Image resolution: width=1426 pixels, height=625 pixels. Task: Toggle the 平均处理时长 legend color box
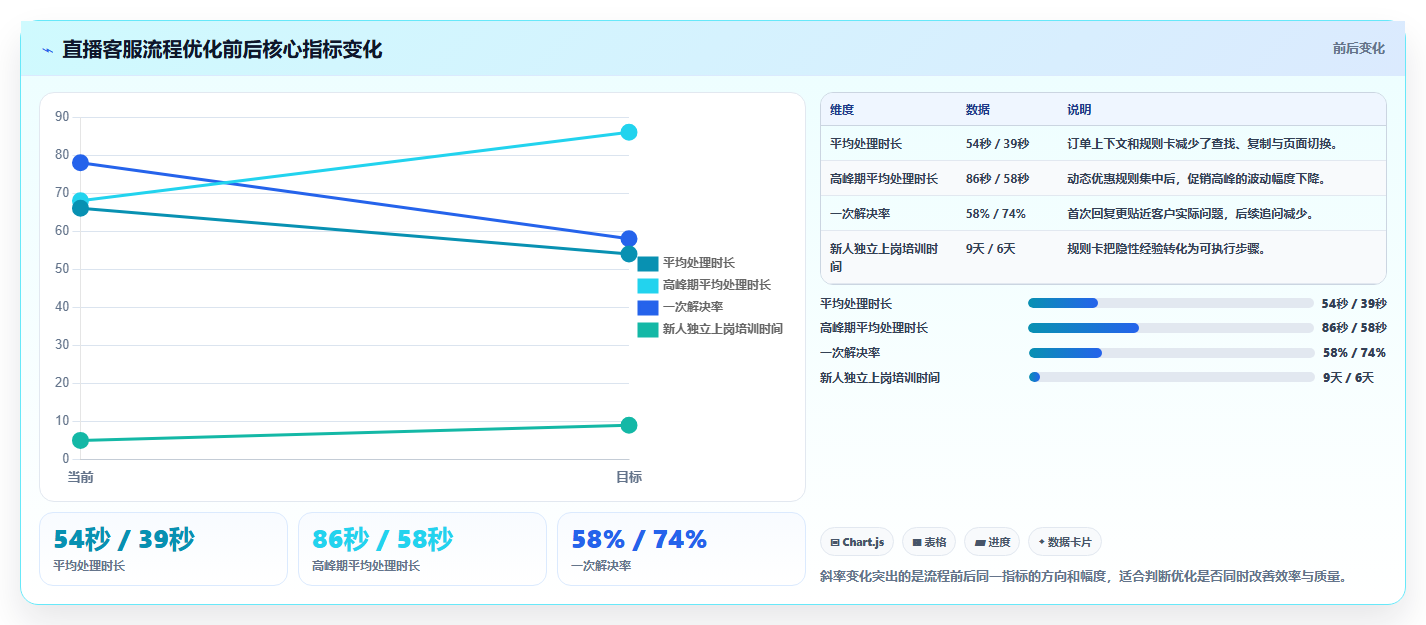point(648,264)
